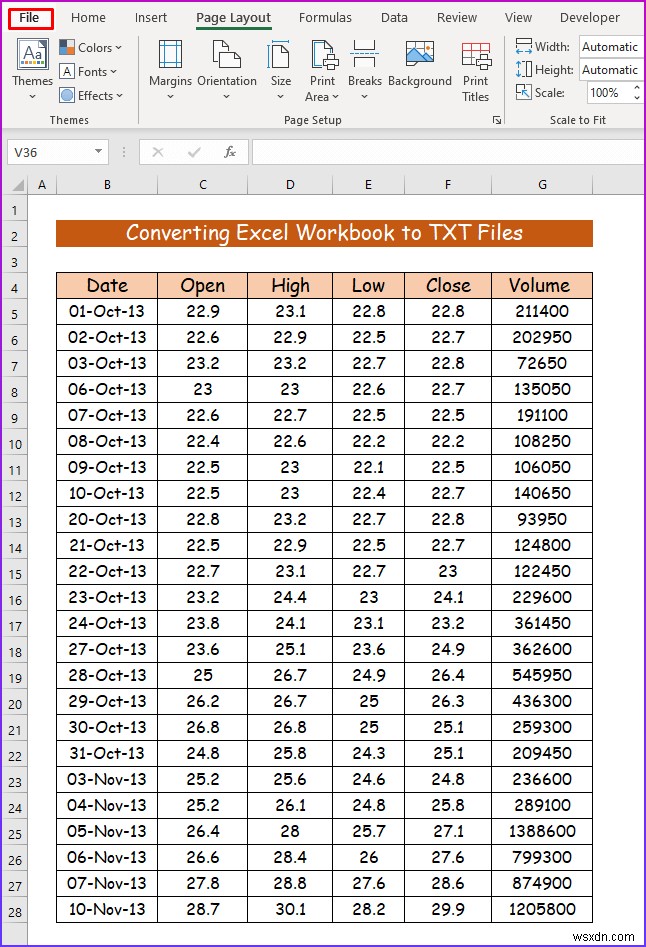This screenshot has width=646, height=947.
Task: Open the Data tab
Action: pyautogui.click(x=394, y=18)
